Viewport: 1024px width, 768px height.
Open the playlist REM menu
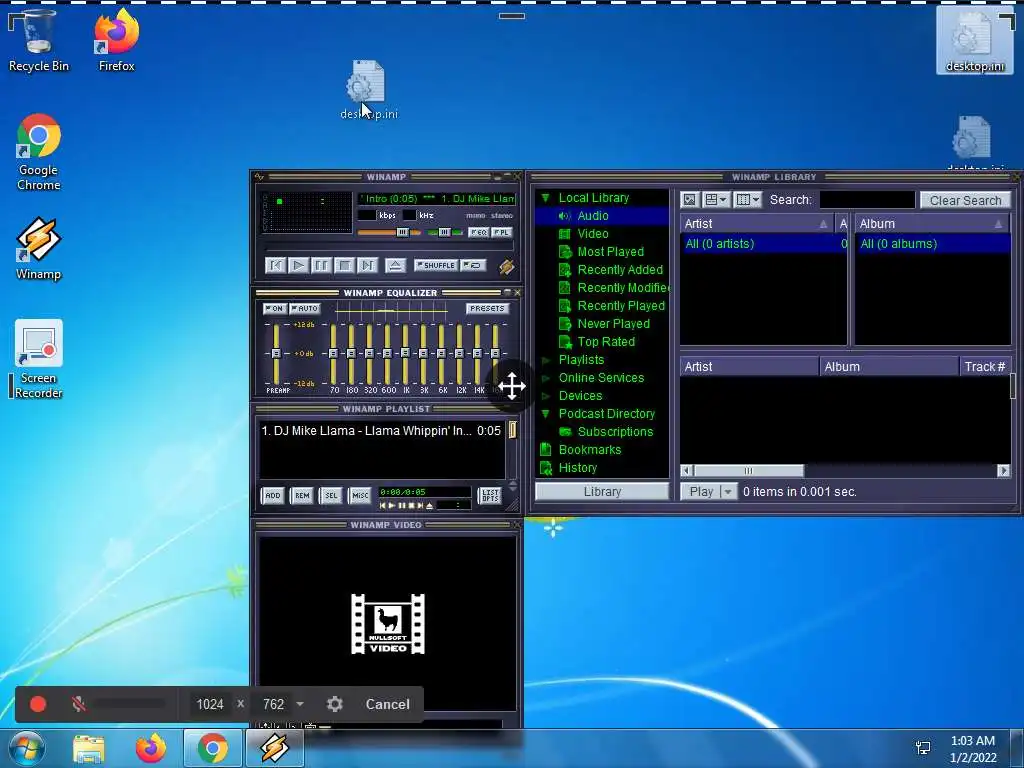pyautogui.click(x=302, y=496)
